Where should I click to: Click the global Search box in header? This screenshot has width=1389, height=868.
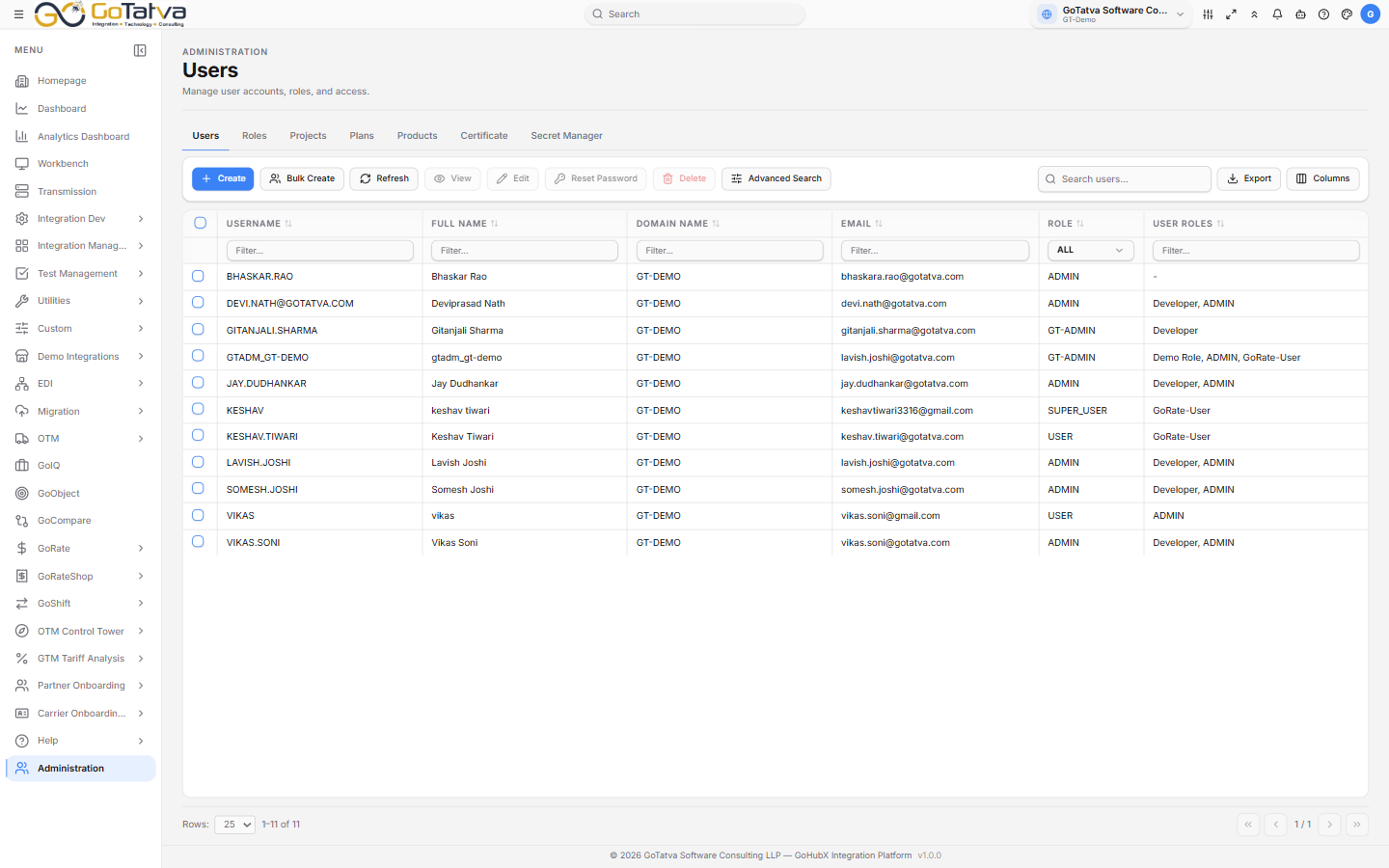pyautogui.click(x=694, y=14)
